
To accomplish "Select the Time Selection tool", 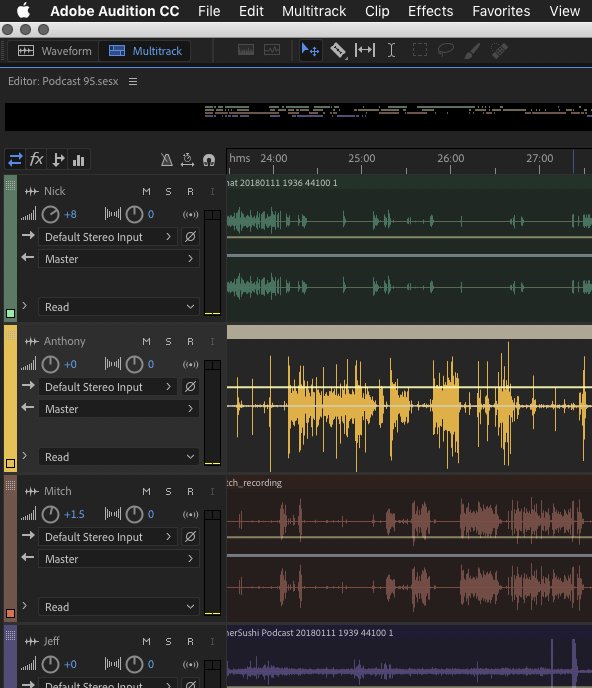I will pos(391,50).
